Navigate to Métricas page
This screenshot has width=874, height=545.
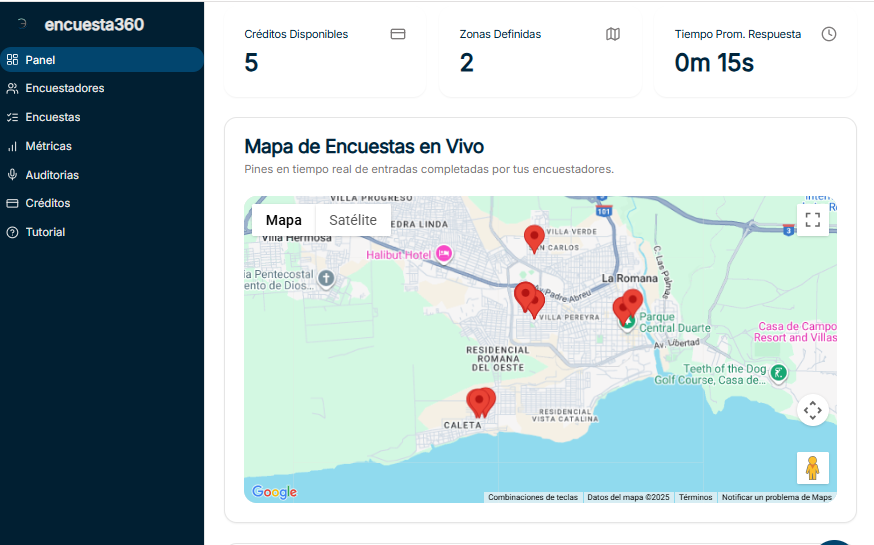tap(48, 146)
